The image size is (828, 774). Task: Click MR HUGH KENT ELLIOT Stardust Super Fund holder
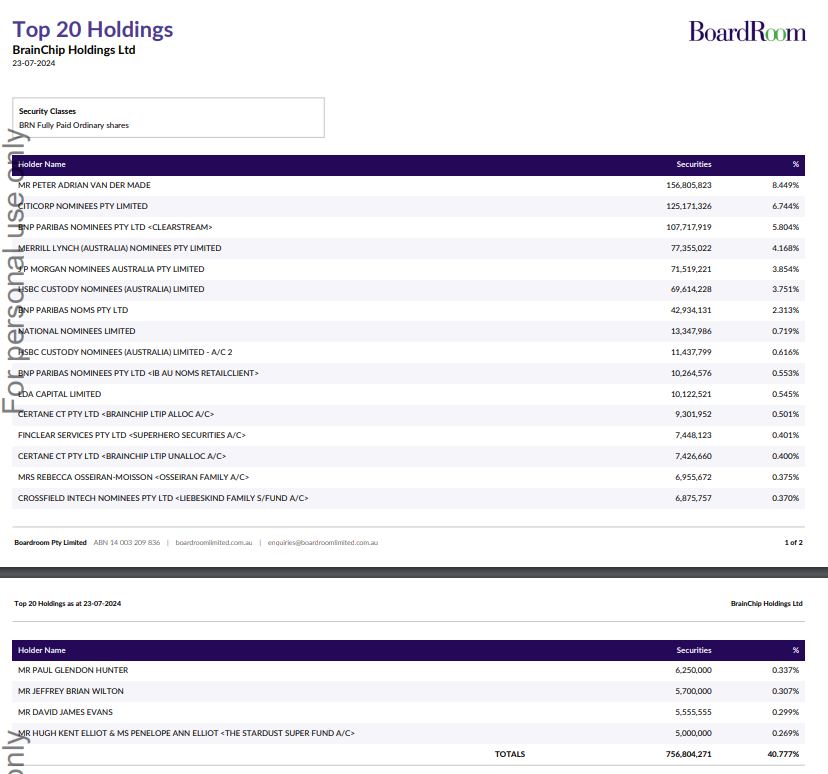[x=186, y=733]
